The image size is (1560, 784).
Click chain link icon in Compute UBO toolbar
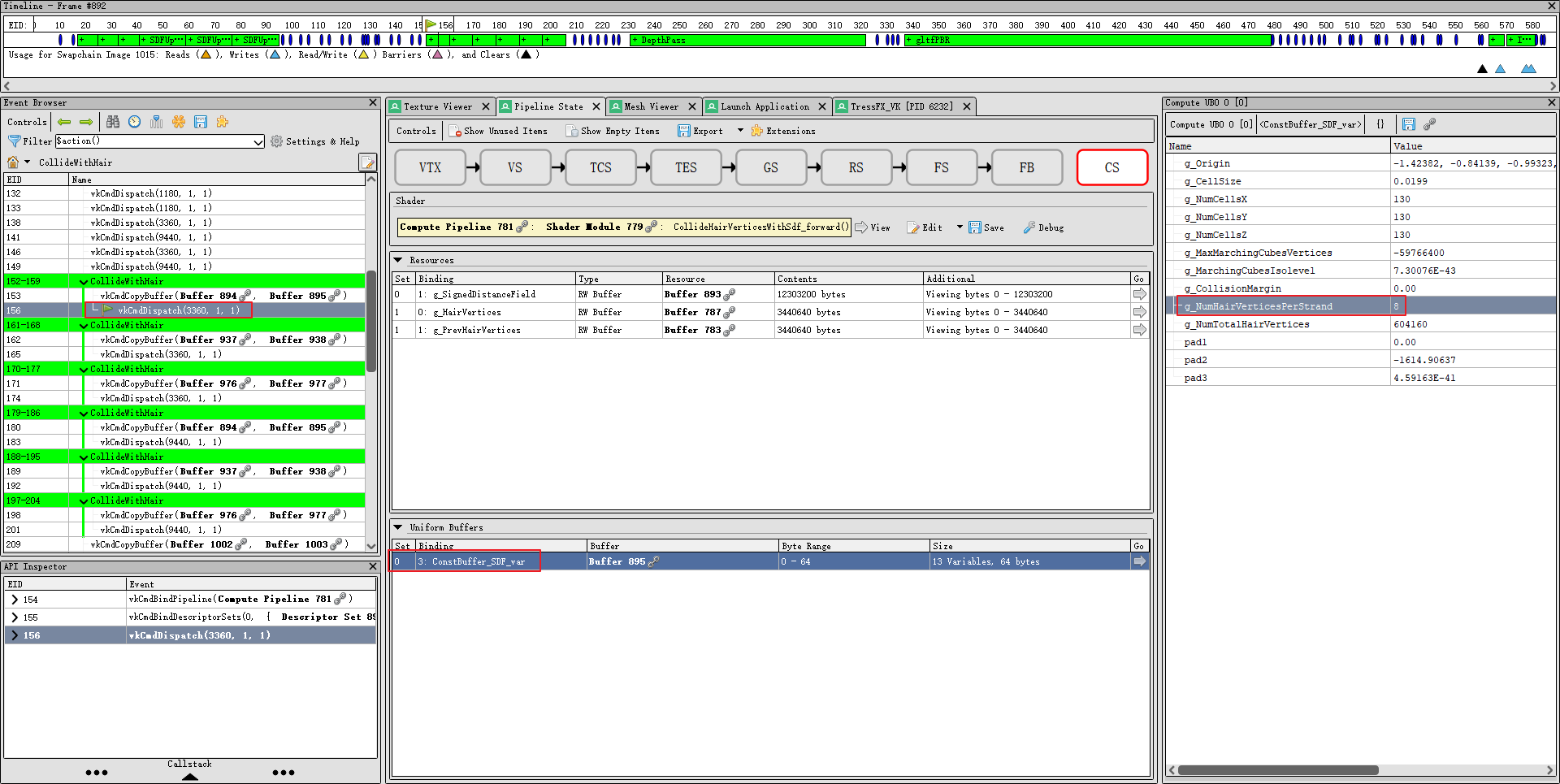coord(1430,124)
